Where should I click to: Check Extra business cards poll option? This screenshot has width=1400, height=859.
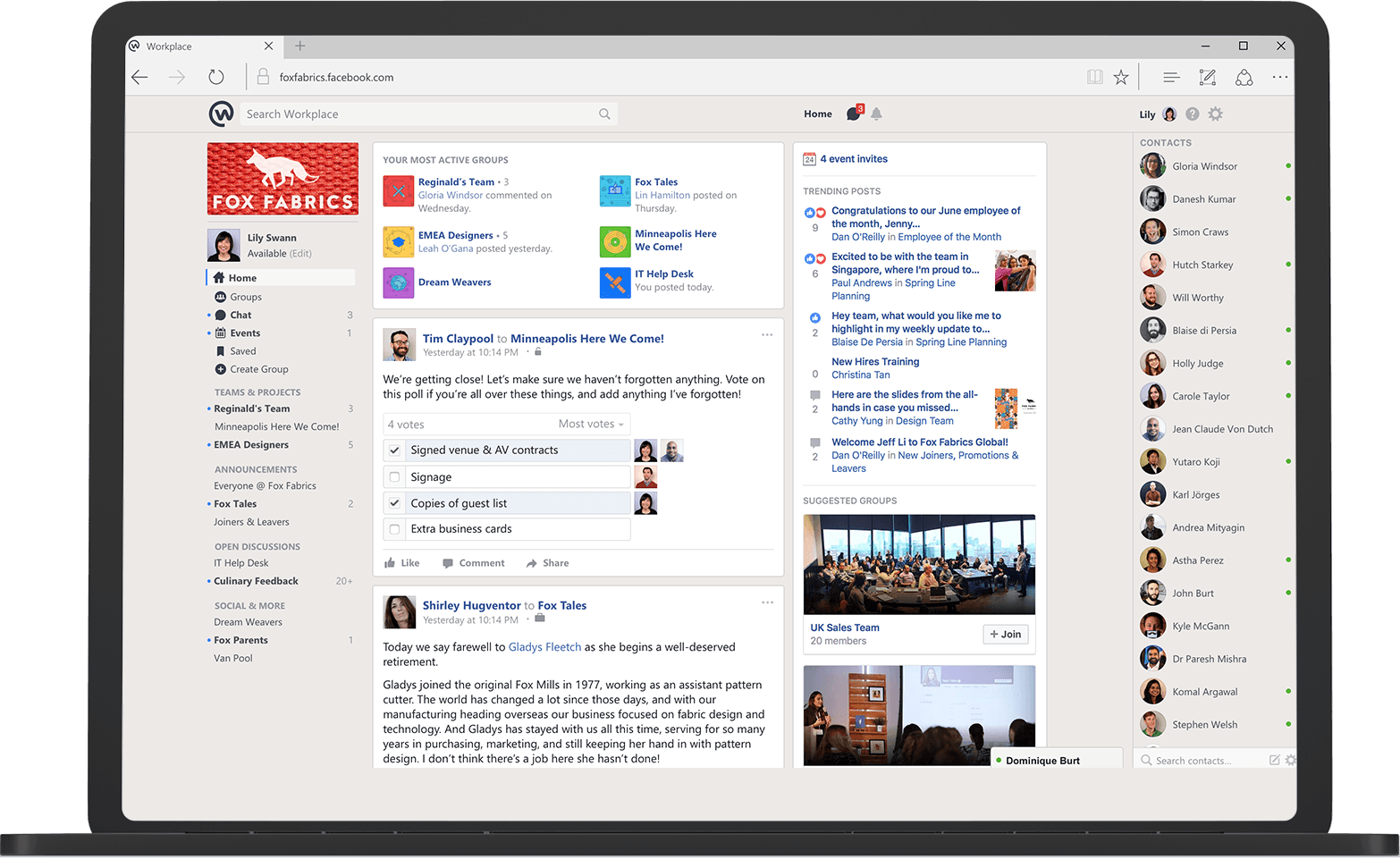[394, 529]
